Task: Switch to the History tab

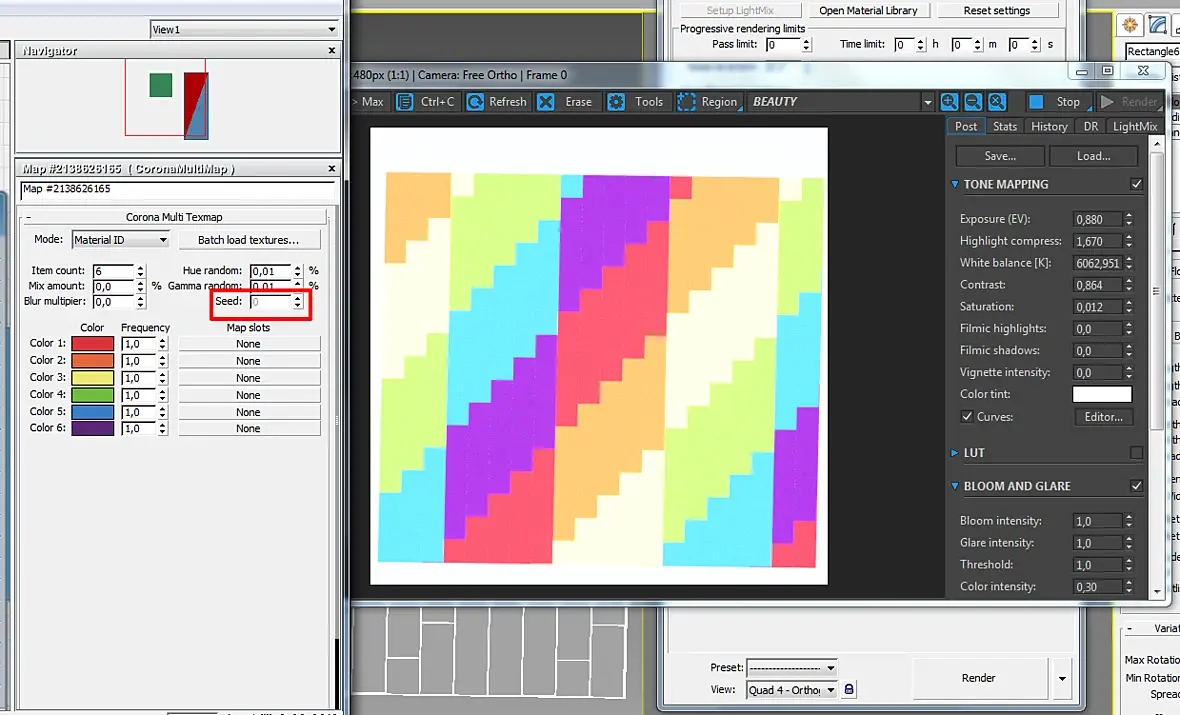Action: [x=1049, y=126]
